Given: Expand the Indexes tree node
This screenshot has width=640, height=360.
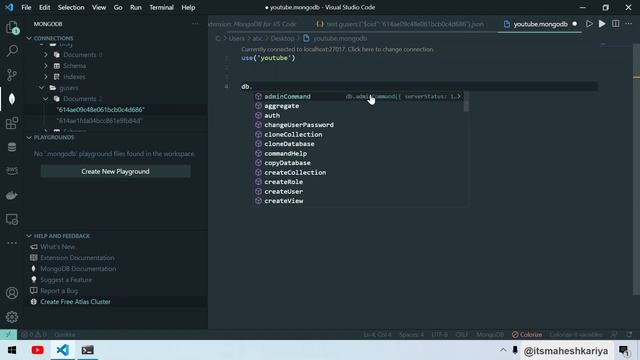Looking at the screenshot, I should pyautogui.click(x=46, y=77).
